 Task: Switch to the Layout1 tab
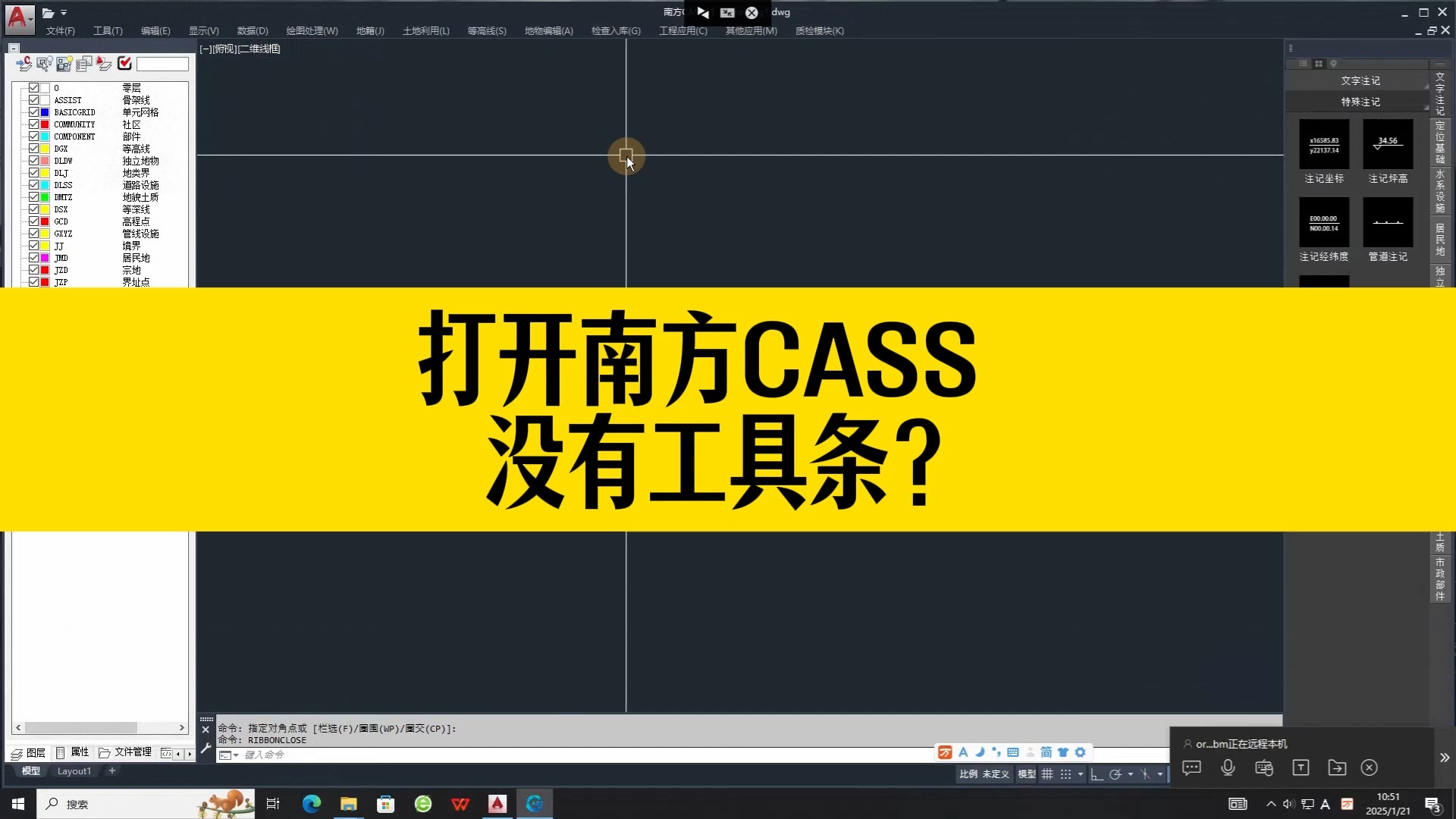tap(74, 770)
